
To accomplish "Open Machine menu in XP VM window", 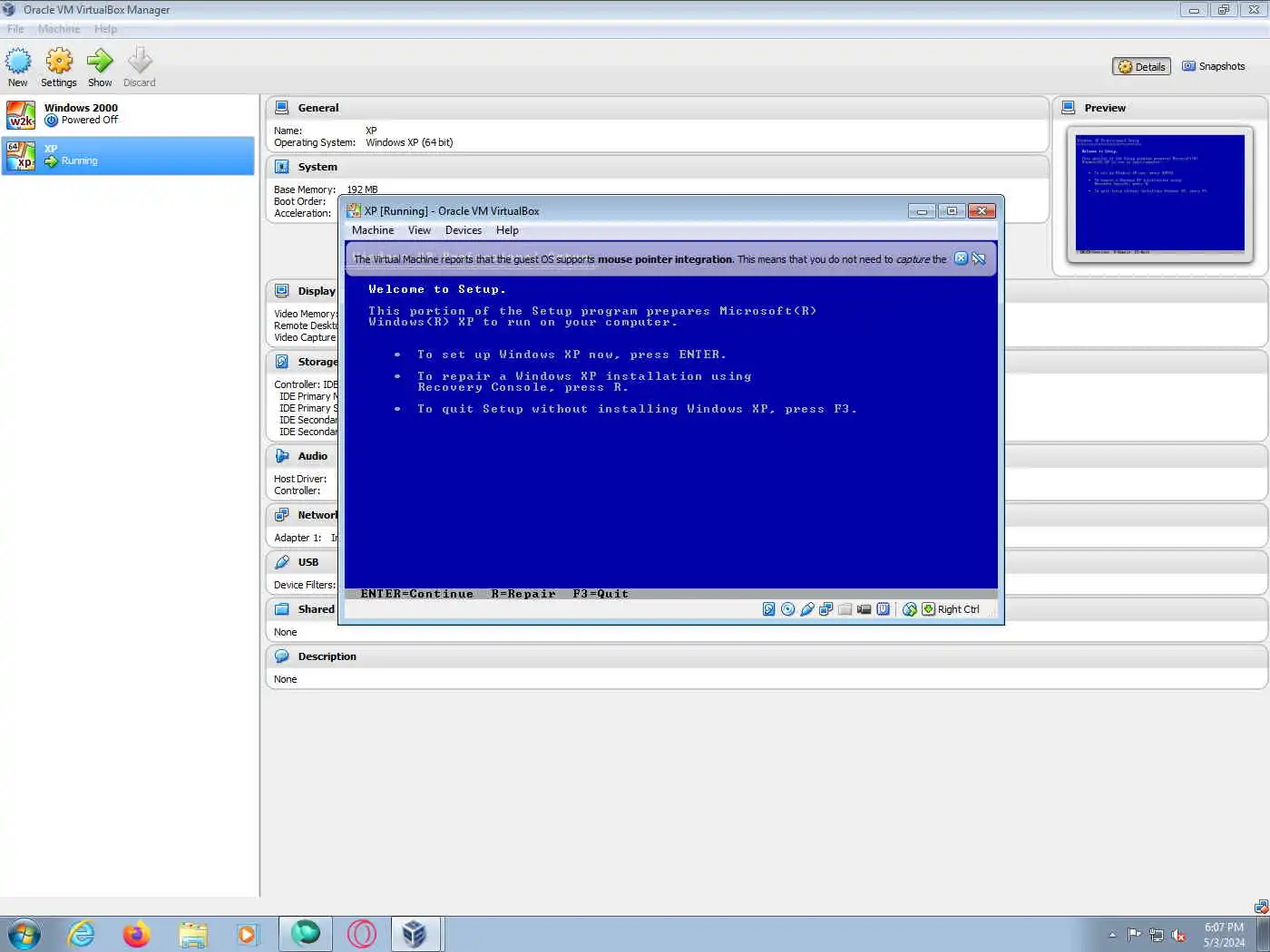I will click(373, 230).
